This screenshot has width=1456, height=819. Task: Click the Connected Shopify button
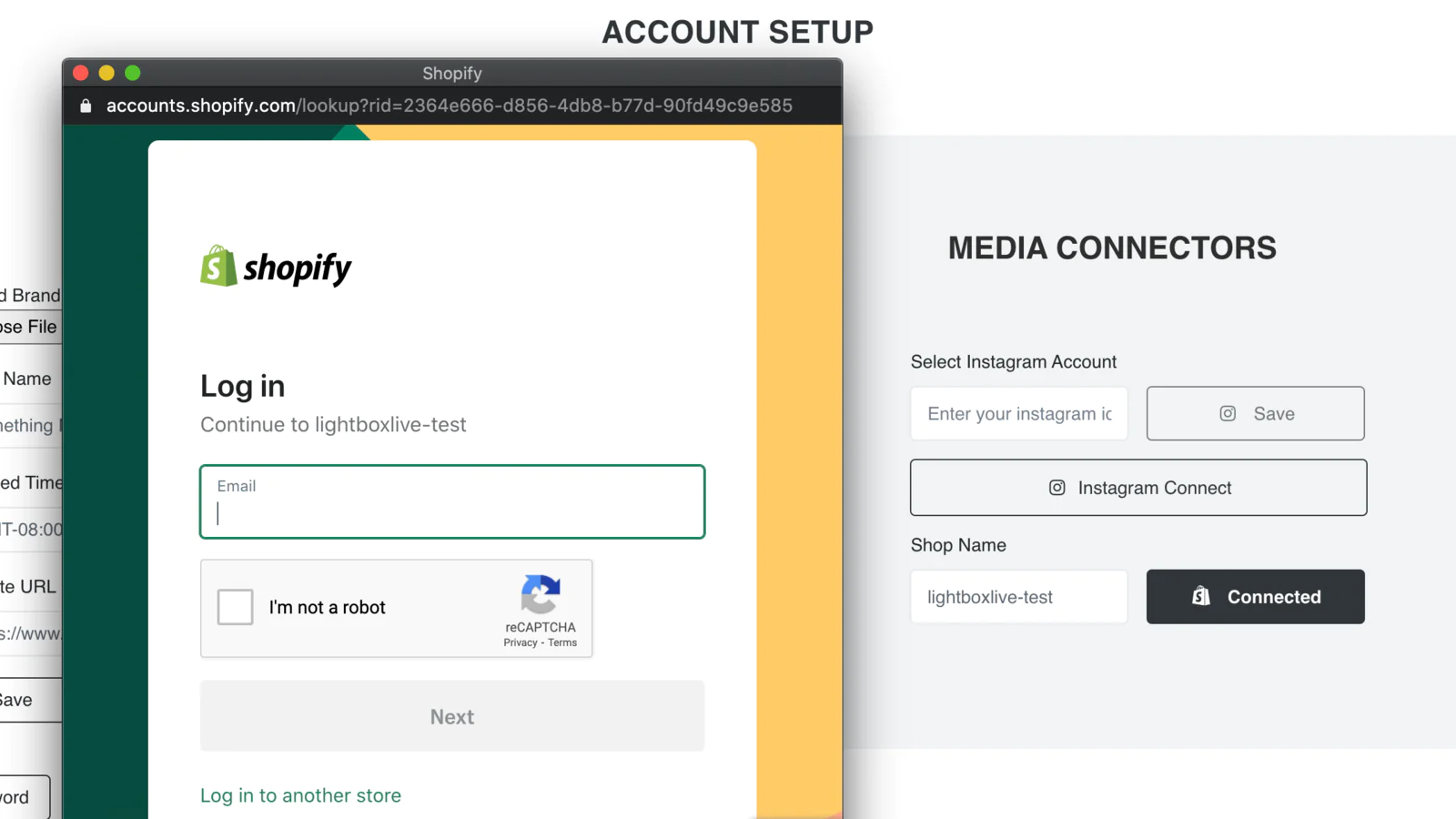coord(1256,597)
